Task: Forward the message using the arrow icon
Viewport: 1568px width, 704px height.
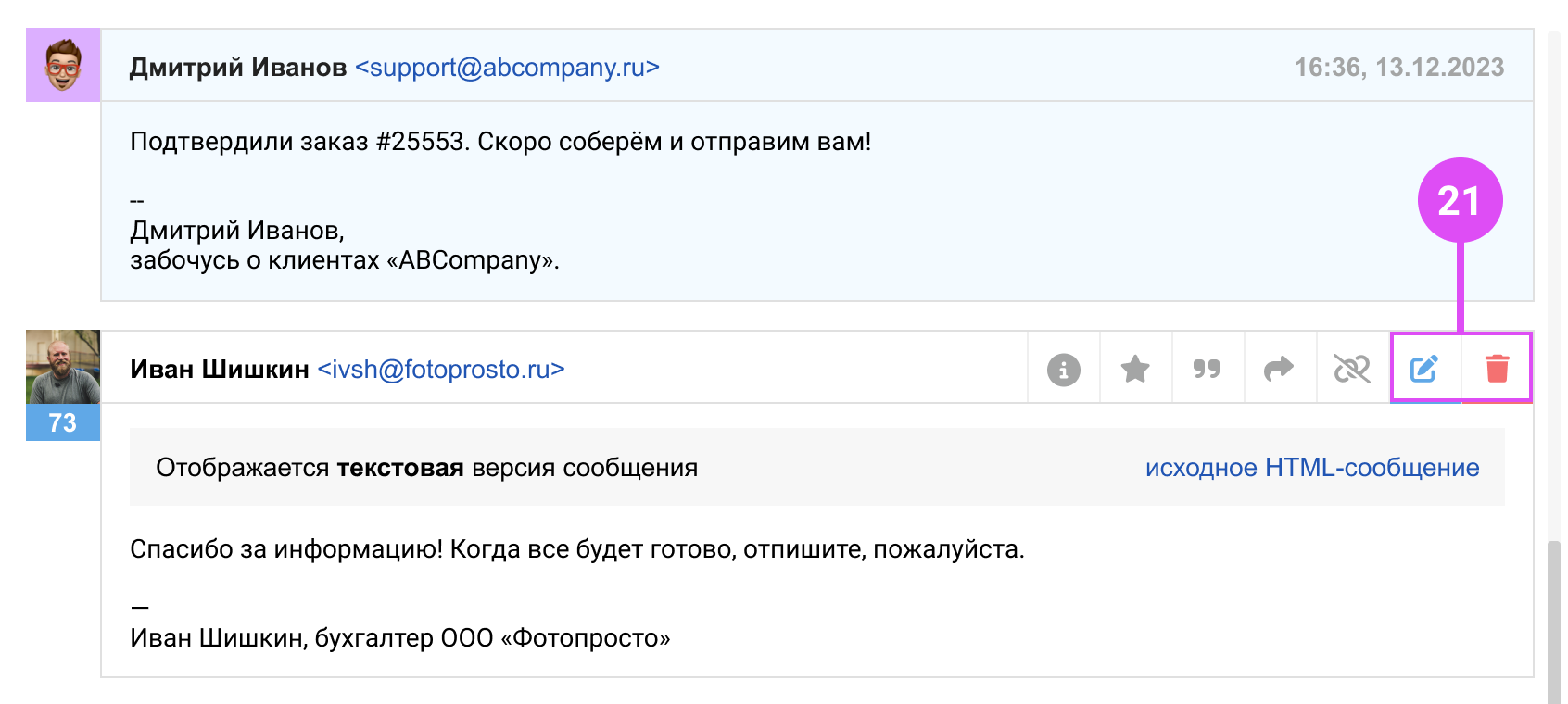Action: coord(1279,370)
